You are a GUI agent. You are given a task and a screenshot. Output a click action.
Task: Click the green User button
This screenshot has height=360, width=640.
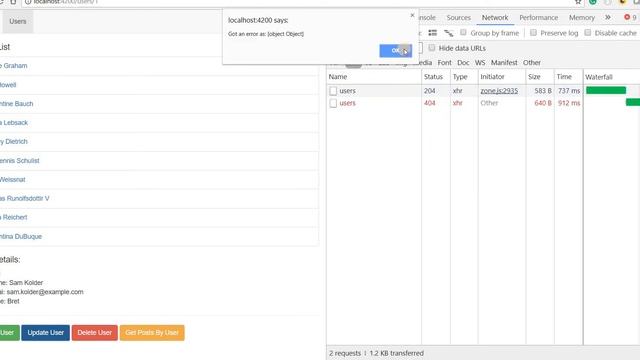point(9,333)
